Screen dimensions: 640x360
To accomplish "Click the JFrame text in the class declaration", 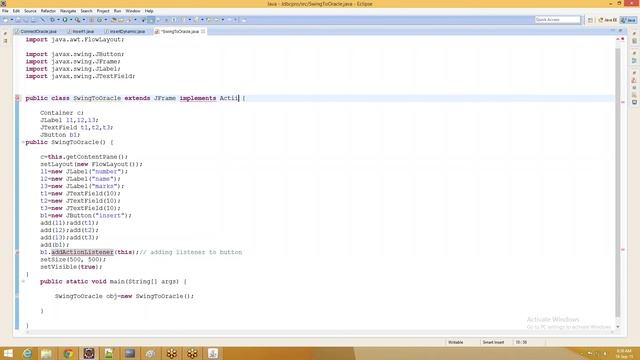I will (x=165, y=98).
